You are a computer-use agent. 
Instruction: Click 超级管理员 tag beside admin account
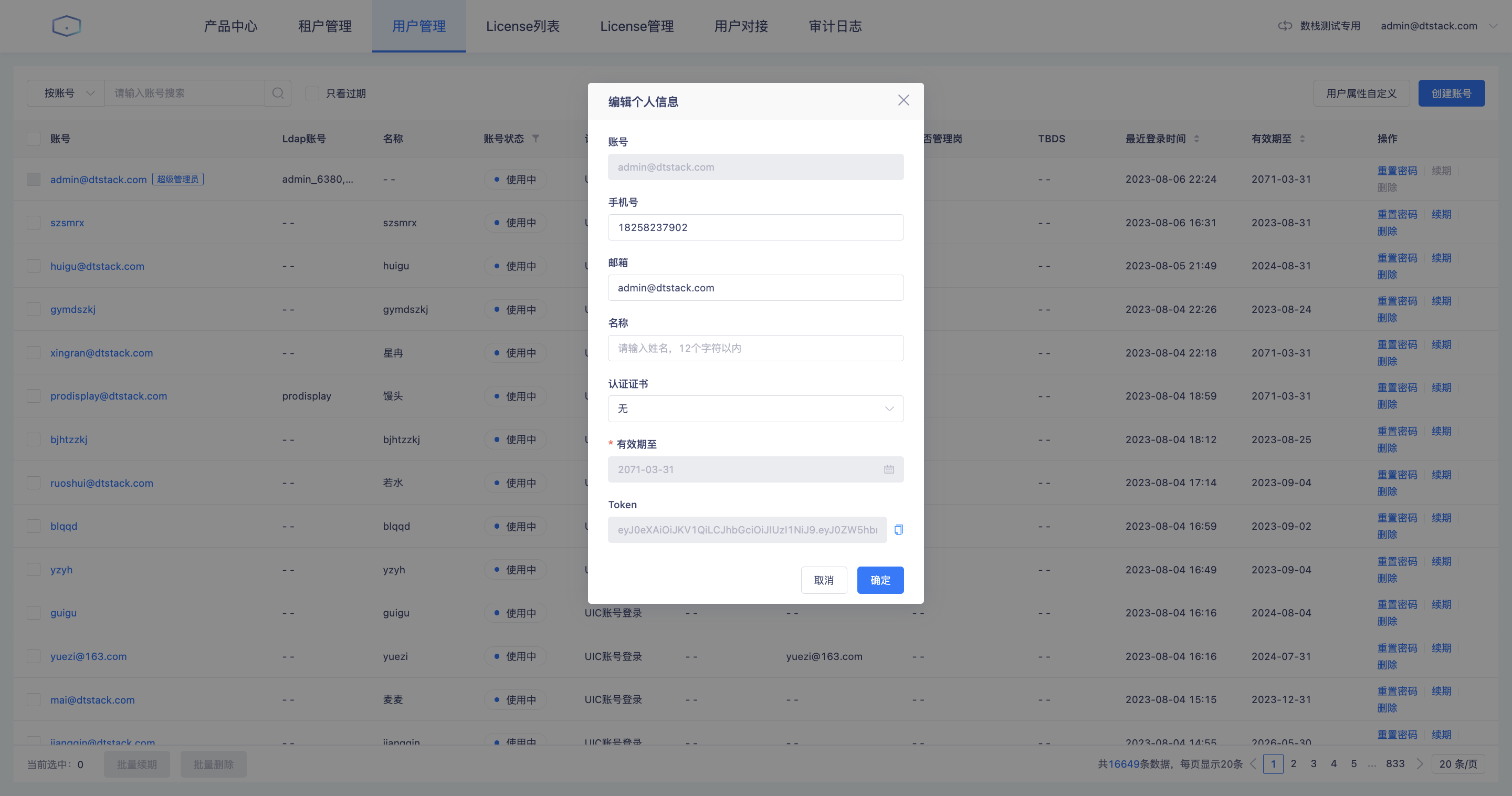pyautogui.click(x=178, y=179)
